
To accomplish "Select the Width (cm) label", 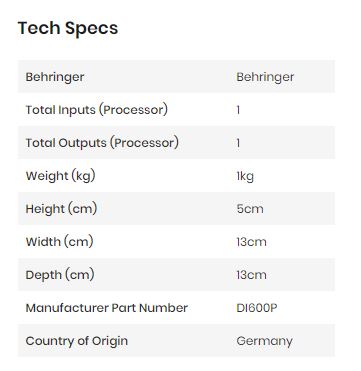I will (x=59, y=242).
